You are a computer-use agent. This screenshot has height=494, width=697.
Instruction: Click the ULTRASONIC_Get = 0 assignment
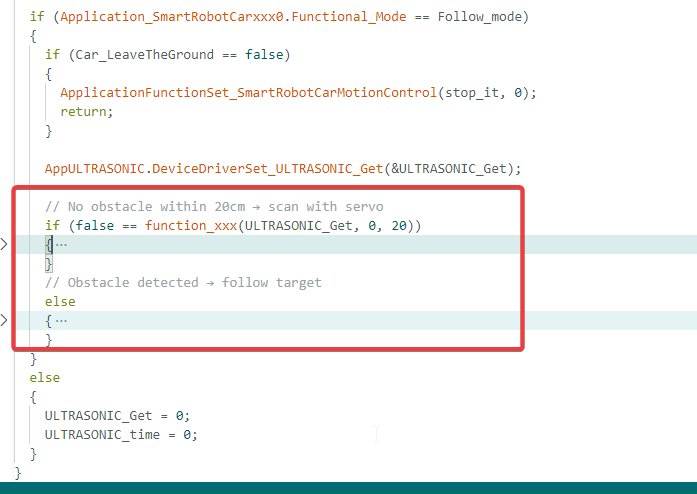(x=117, y=416)
